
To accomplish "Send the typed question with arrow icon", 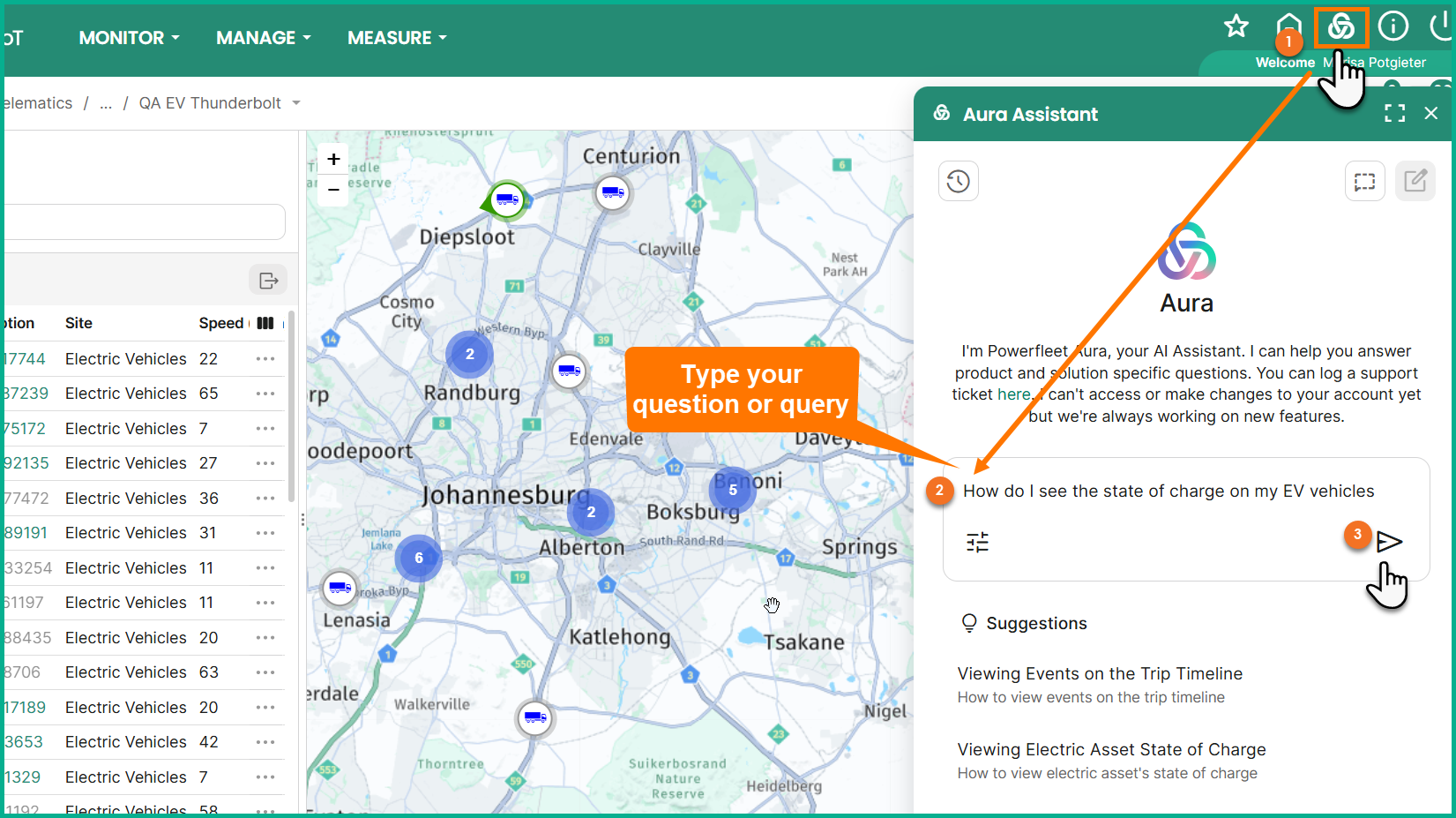I will coord(1389,542).
